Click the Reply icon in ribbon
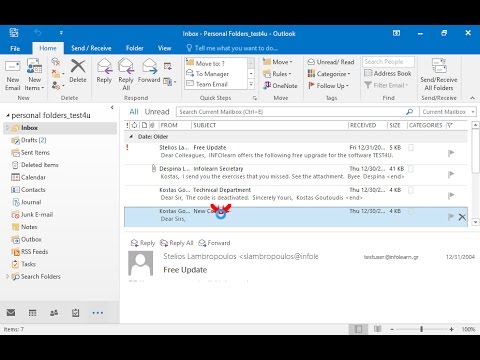Image resolution: width=480 pixels, height=360 pixels. tap(104, 71)
